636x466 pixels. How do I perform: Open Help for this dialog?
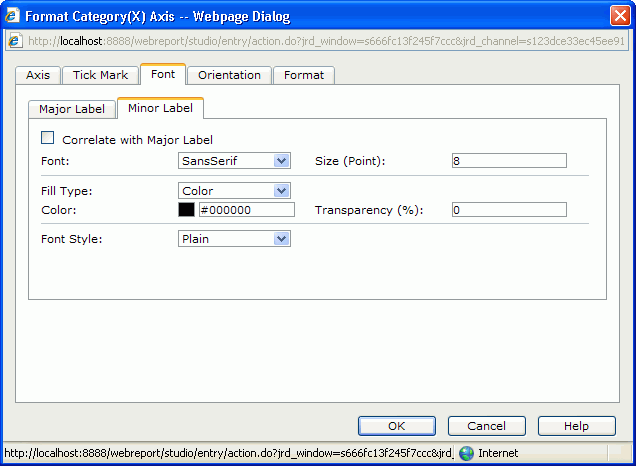point(576,426)
